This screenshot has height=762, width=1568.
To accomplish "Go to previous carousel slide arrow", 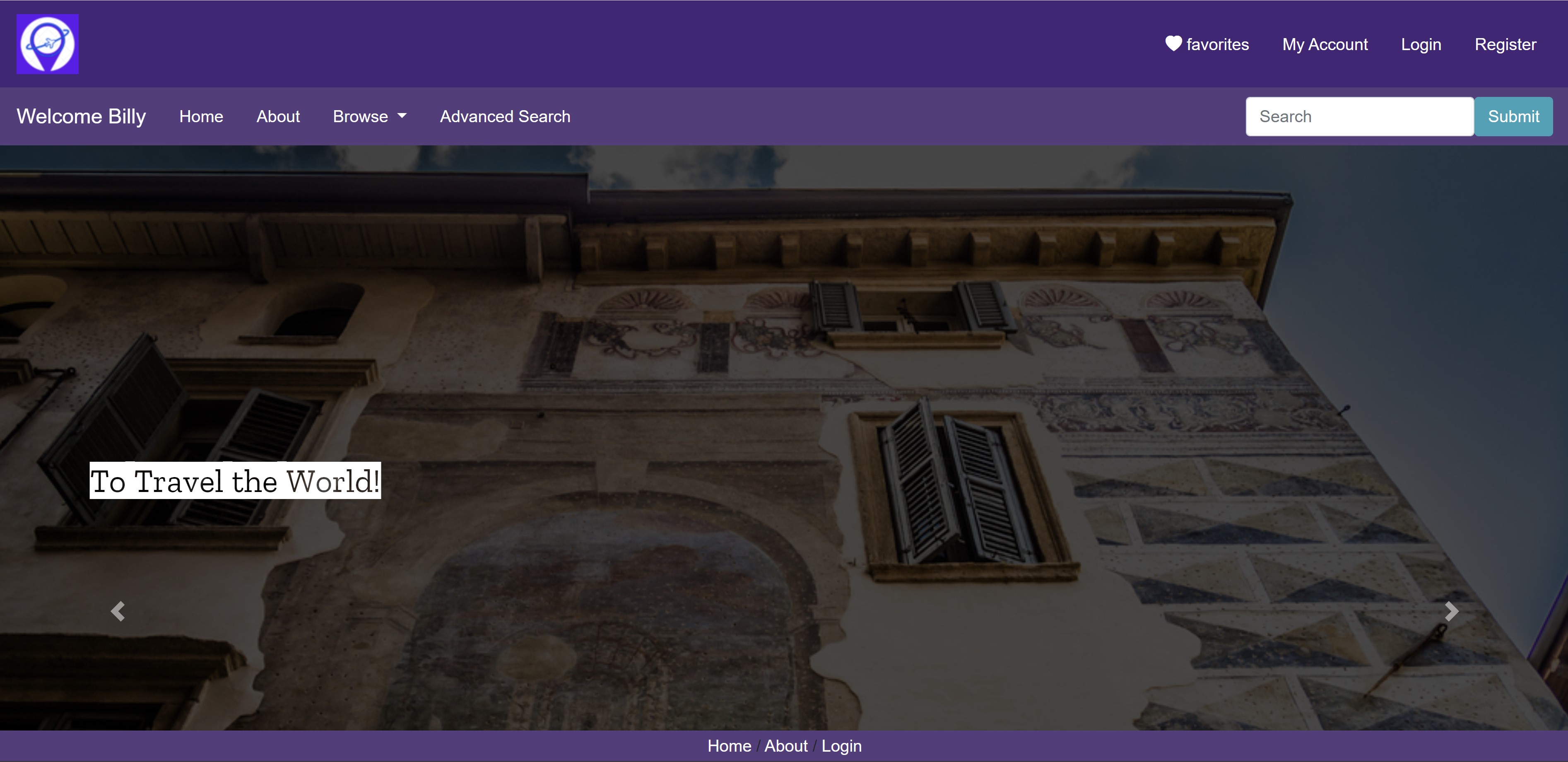I will (118, 611).
